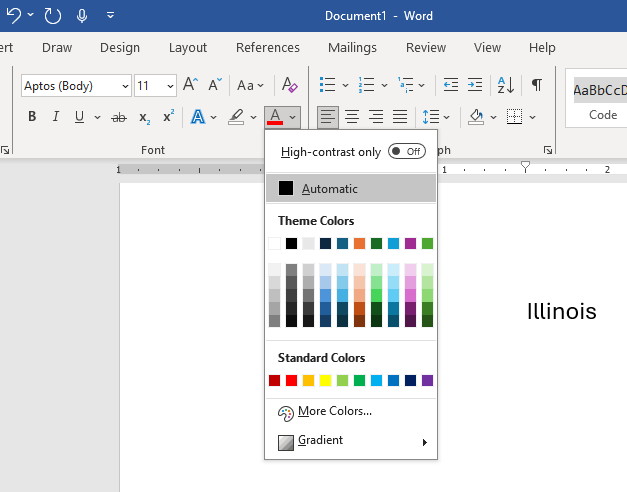The image size is (627, 492).
Task: Click the Increase Font Size icon
Action: point(190,85)
